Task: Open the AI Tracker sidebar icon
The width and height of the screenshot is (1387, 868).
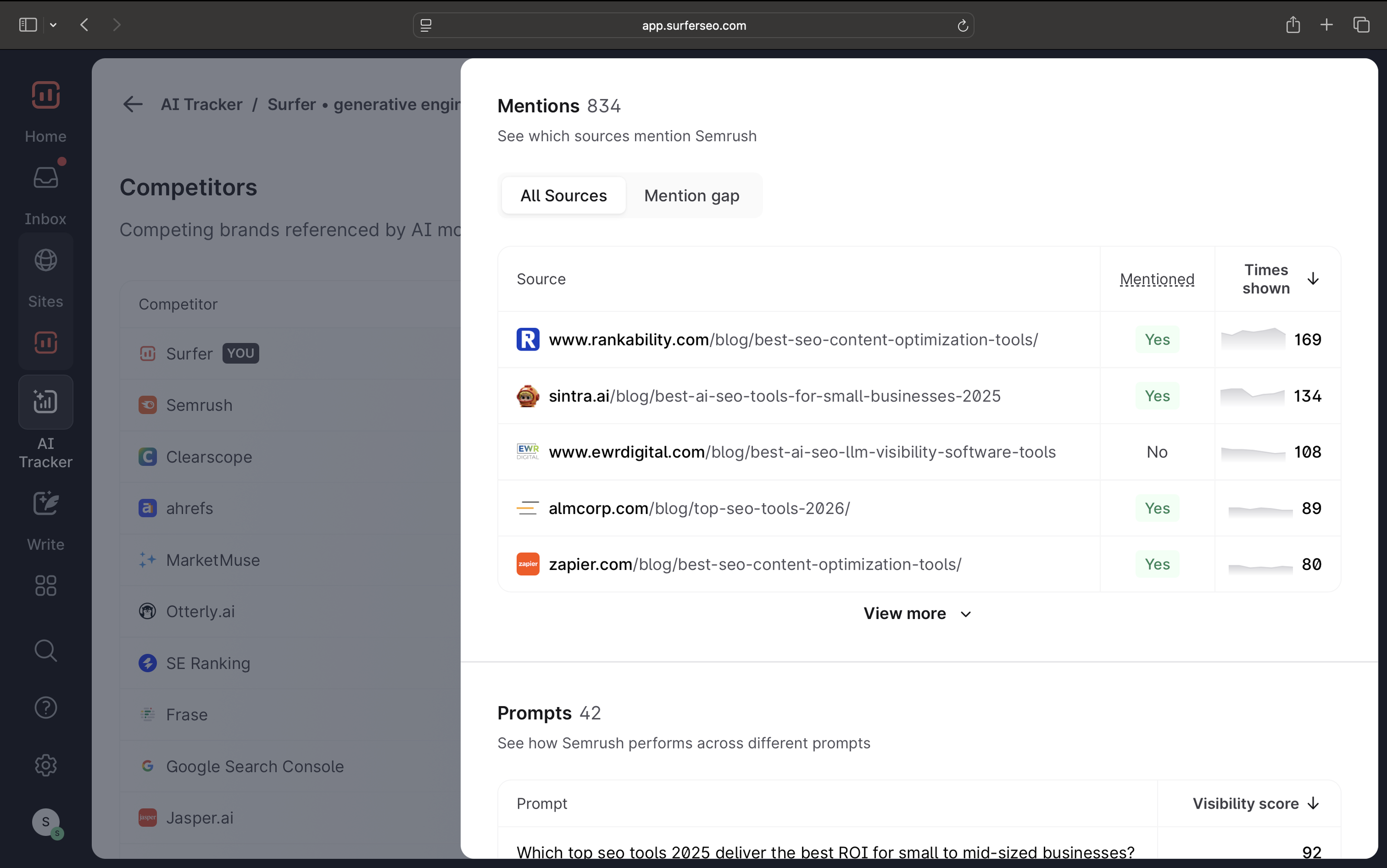Action: (x=46, y=402)
